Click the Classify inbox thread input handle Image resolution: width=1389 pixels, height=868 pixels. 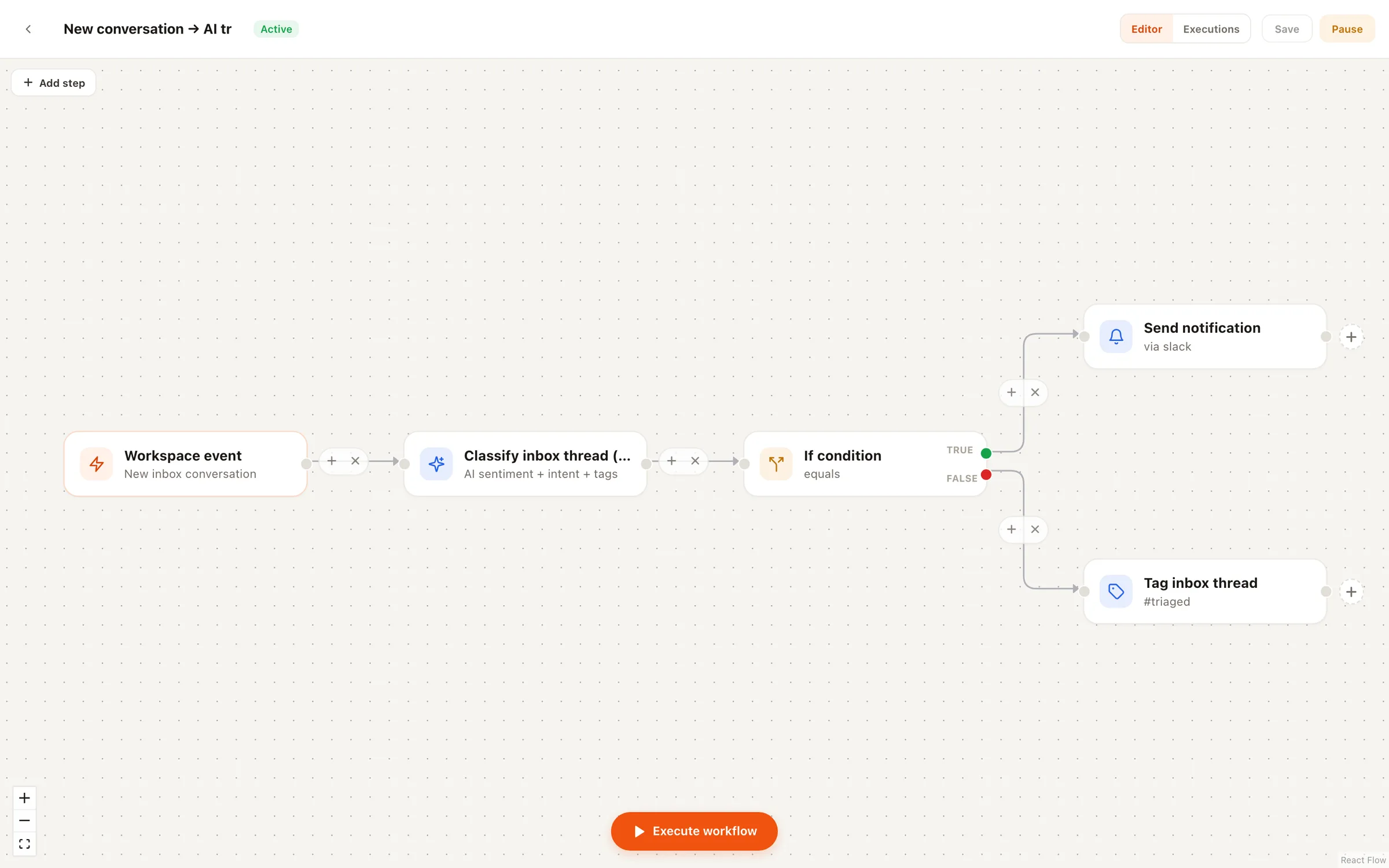pos(405,464)
